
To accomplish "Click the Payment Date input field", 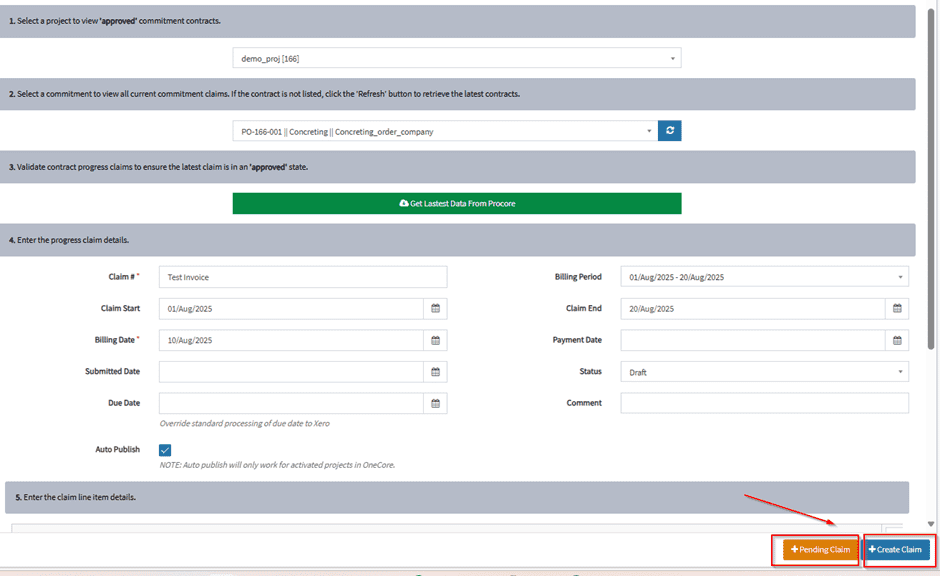I will (x=752, y=340).
